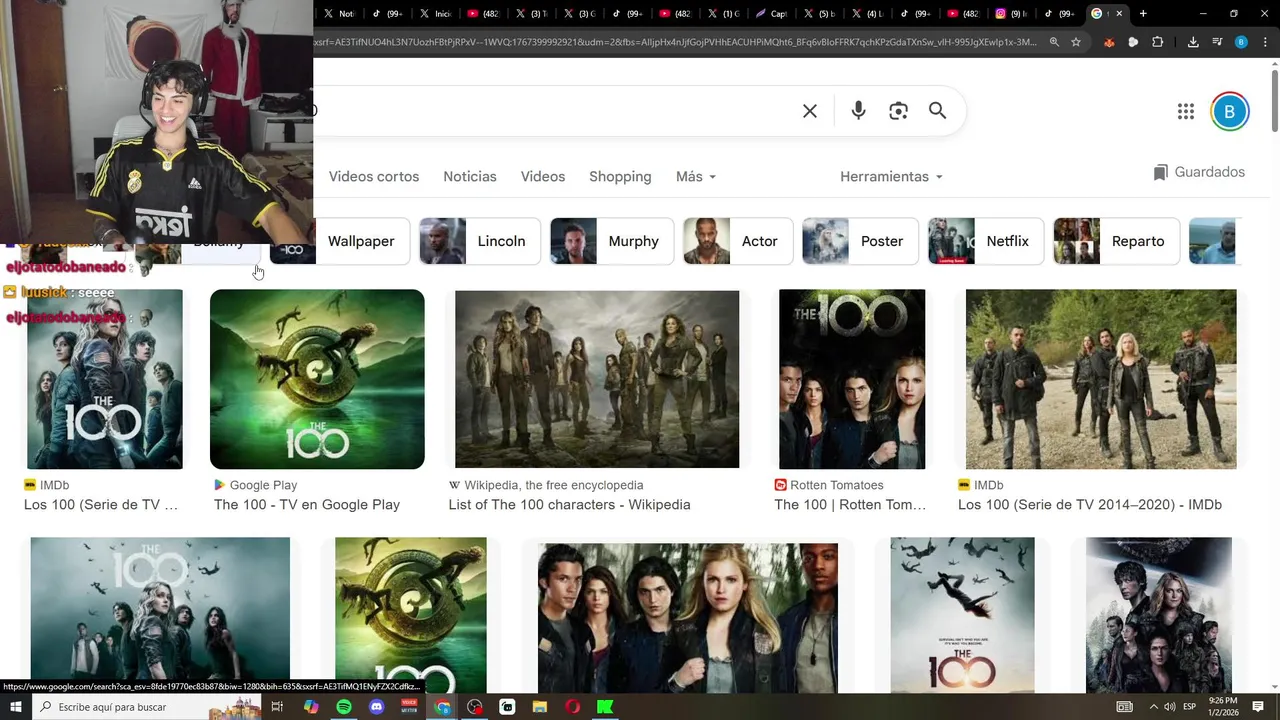Select the Lincoln filter chip
Viewport: 1280px width, 720px height.
(480, 241)
